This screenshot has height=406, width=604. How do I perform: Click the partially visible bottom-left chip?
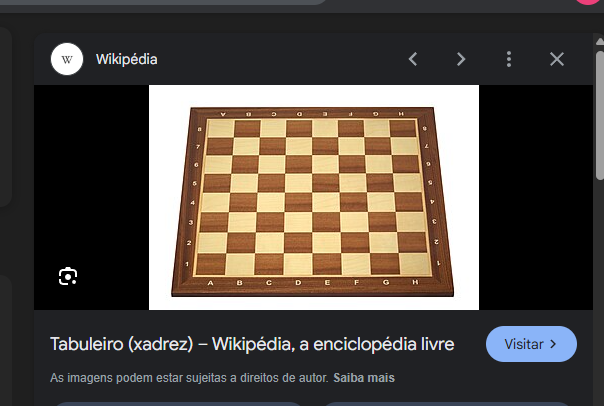[177, 404]
